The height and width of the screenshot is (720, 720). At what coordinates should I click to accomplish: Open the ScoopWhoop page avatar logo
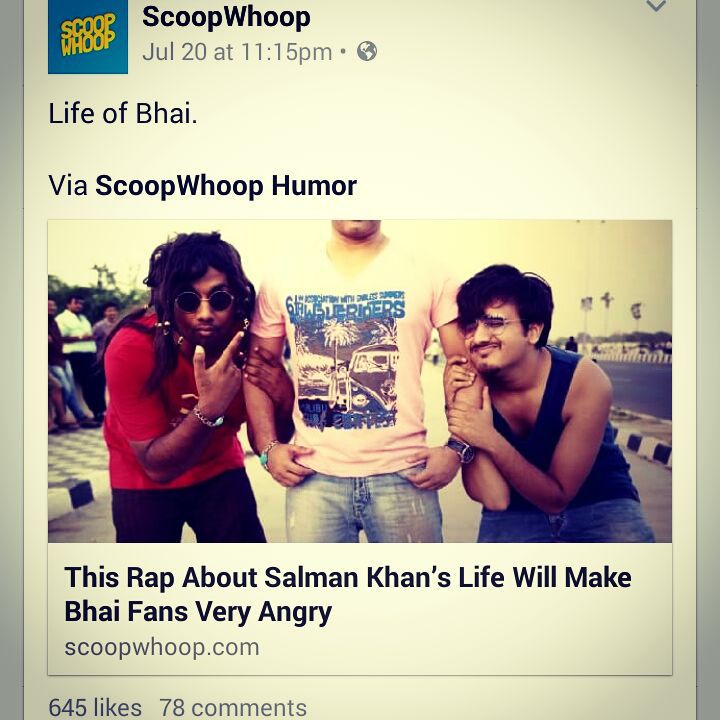[88, 37]
